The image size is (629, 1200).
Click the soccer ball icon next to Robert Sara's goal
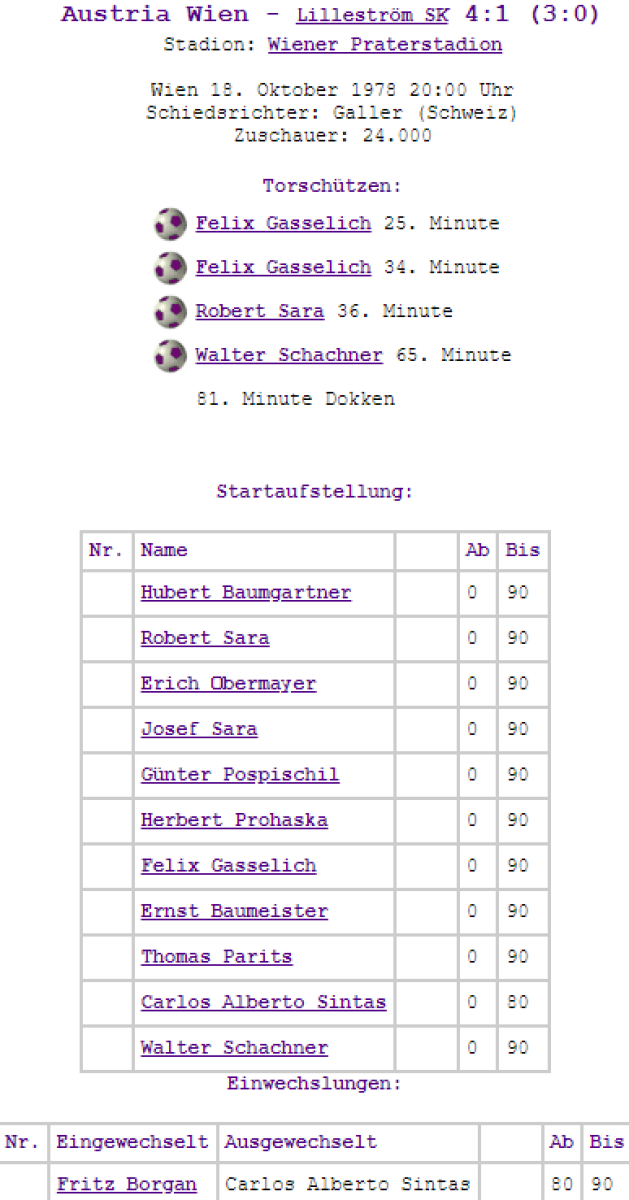[170, 312]
